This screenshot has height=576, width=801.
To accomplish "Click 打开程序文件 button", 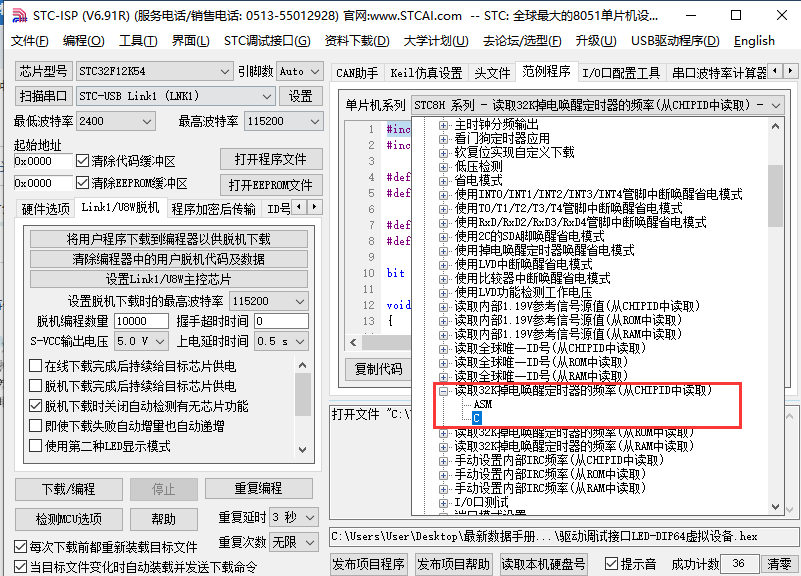I will pyautogui.click(x=271, y=159).
